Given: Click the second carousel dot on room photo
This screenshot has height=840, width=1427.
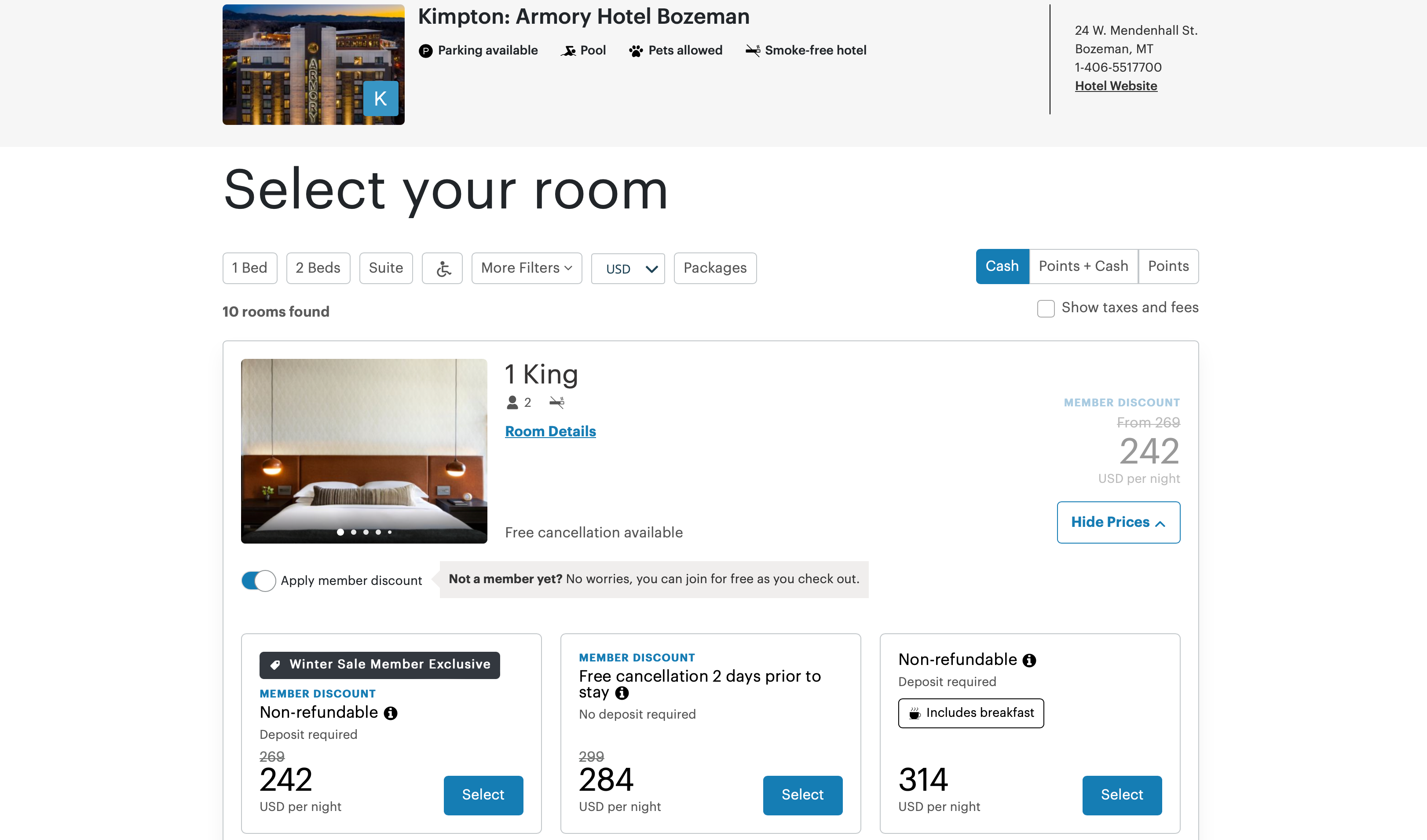Looking at the screenshot, I should (x=353, y=532).
